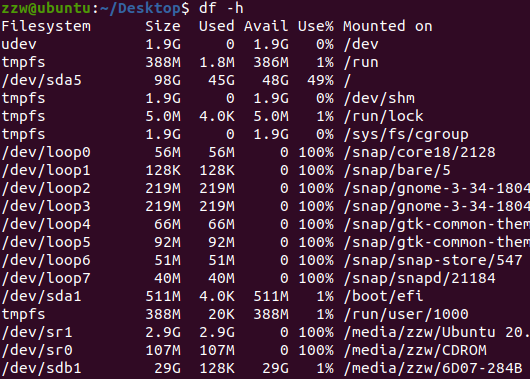Image resolution: width=530 pixels, height=379 pixels.
Task: Click the '/dev/sdb1' filesystem entry
Action: coord(42,369)
